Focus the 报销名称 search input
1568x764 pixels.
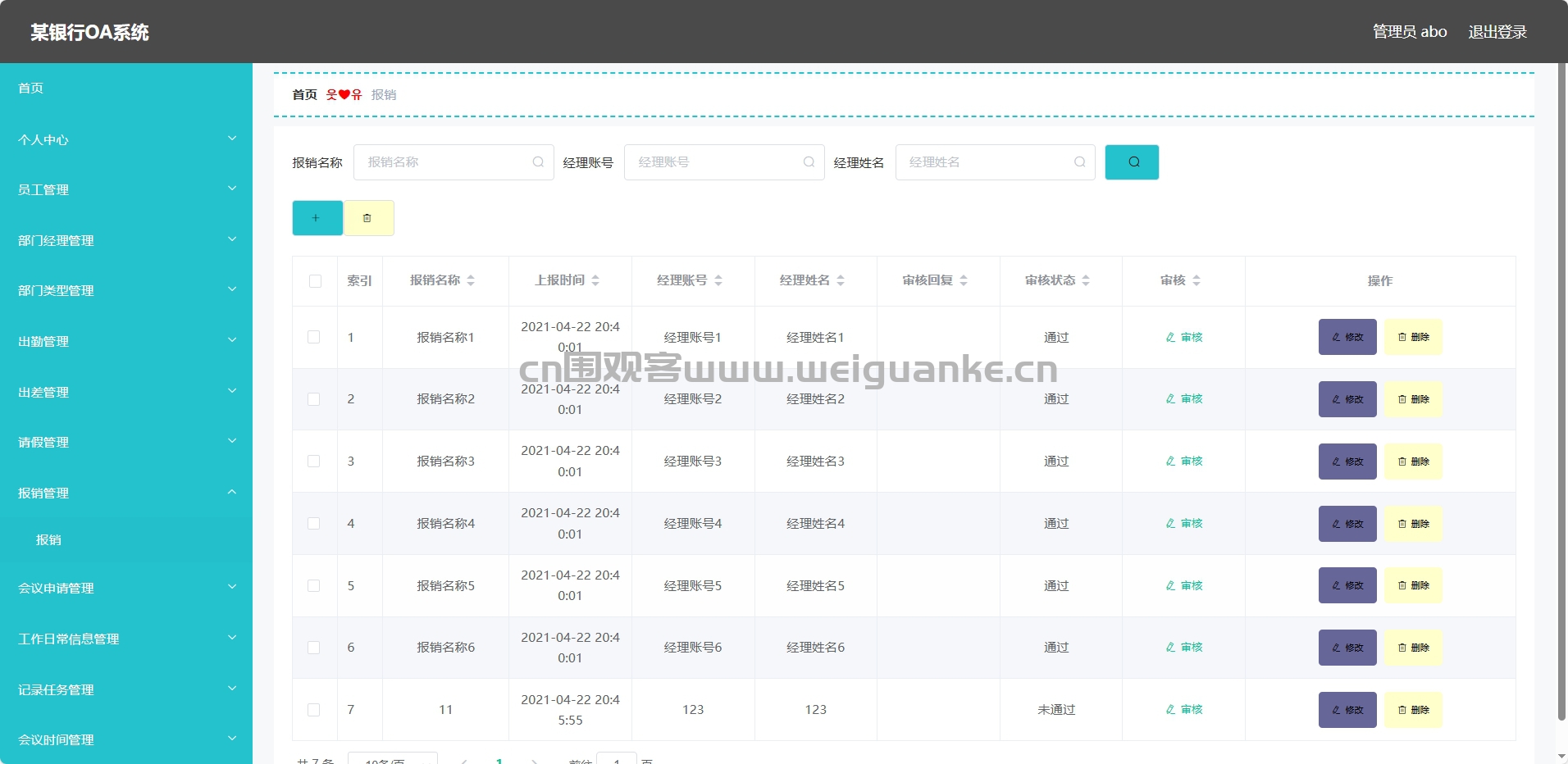click(x=454, y=162)
